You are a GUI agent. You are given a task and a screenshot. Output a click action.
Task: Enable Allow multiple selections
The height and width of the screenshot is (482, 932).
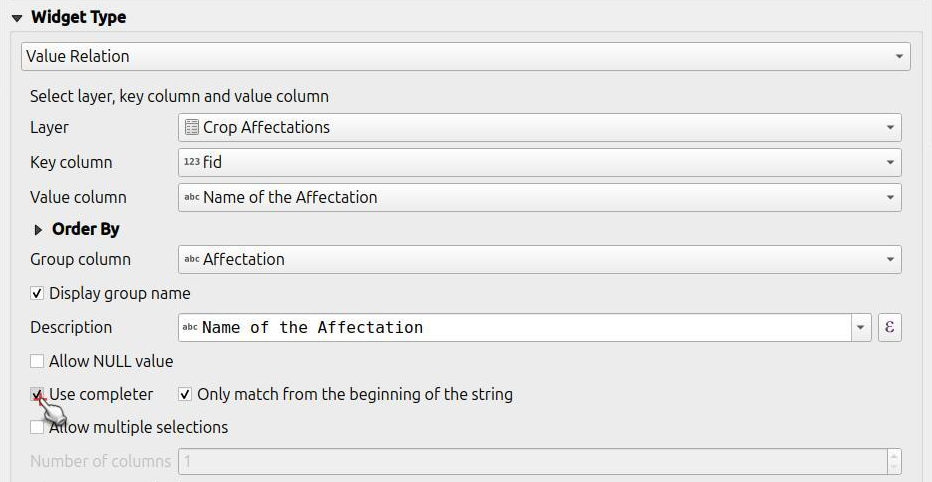pyautogui.click(x=37, y=427)
